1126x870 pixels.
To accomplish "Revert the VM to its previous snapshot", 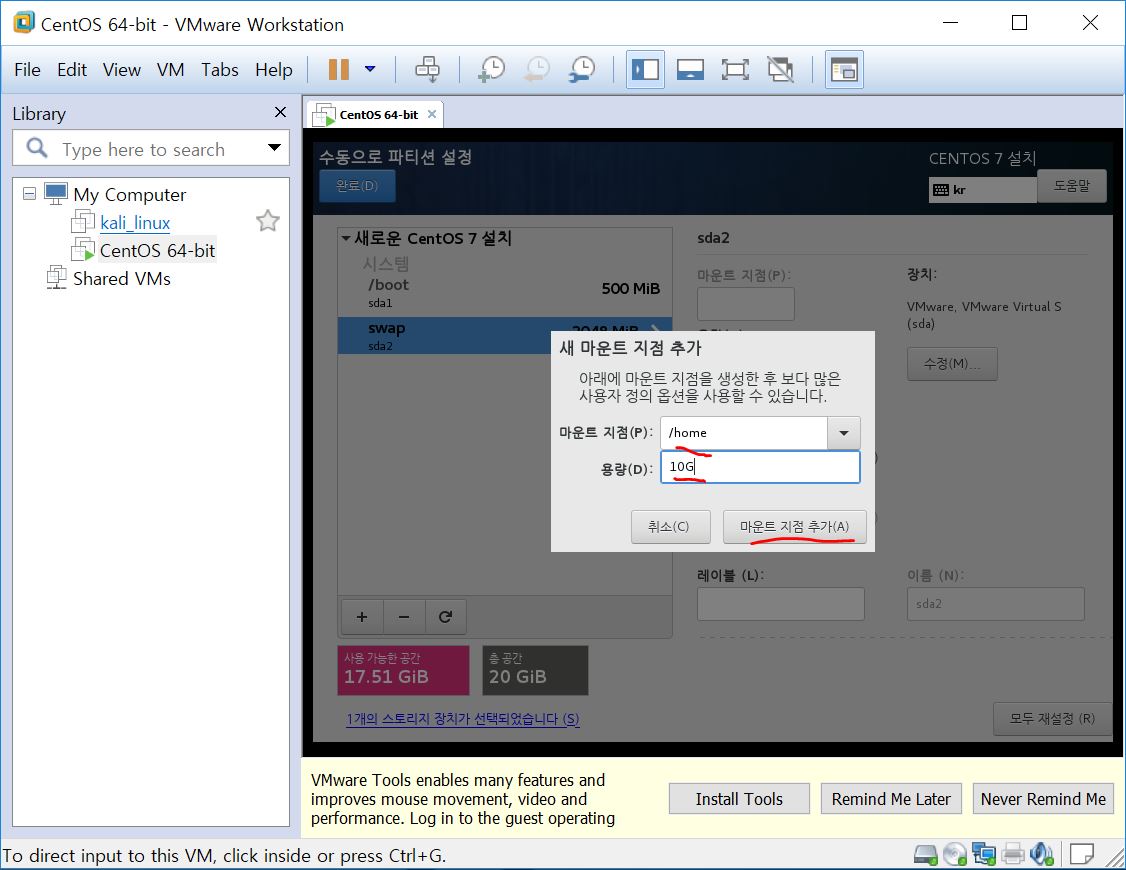I will [x=536, y=70].
